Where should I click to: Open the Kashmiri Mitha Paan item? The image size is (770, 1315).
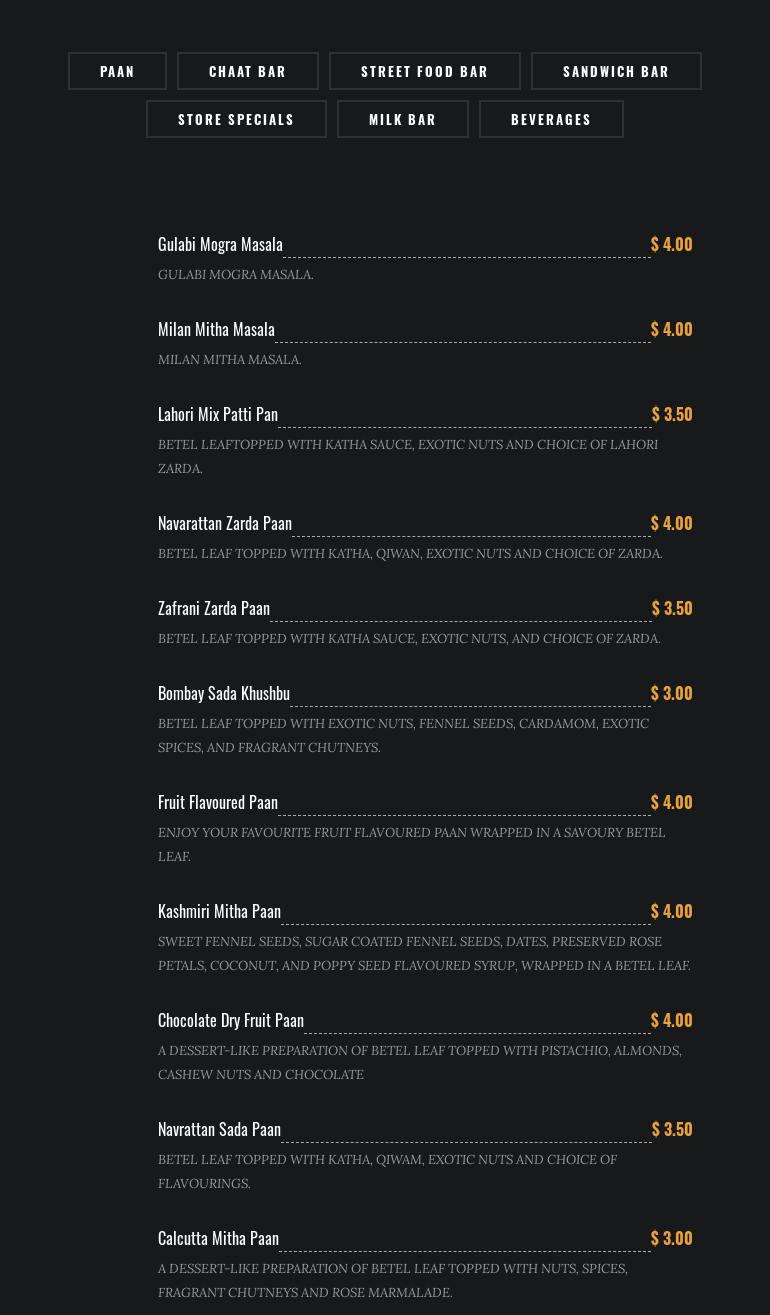point(219,911)
